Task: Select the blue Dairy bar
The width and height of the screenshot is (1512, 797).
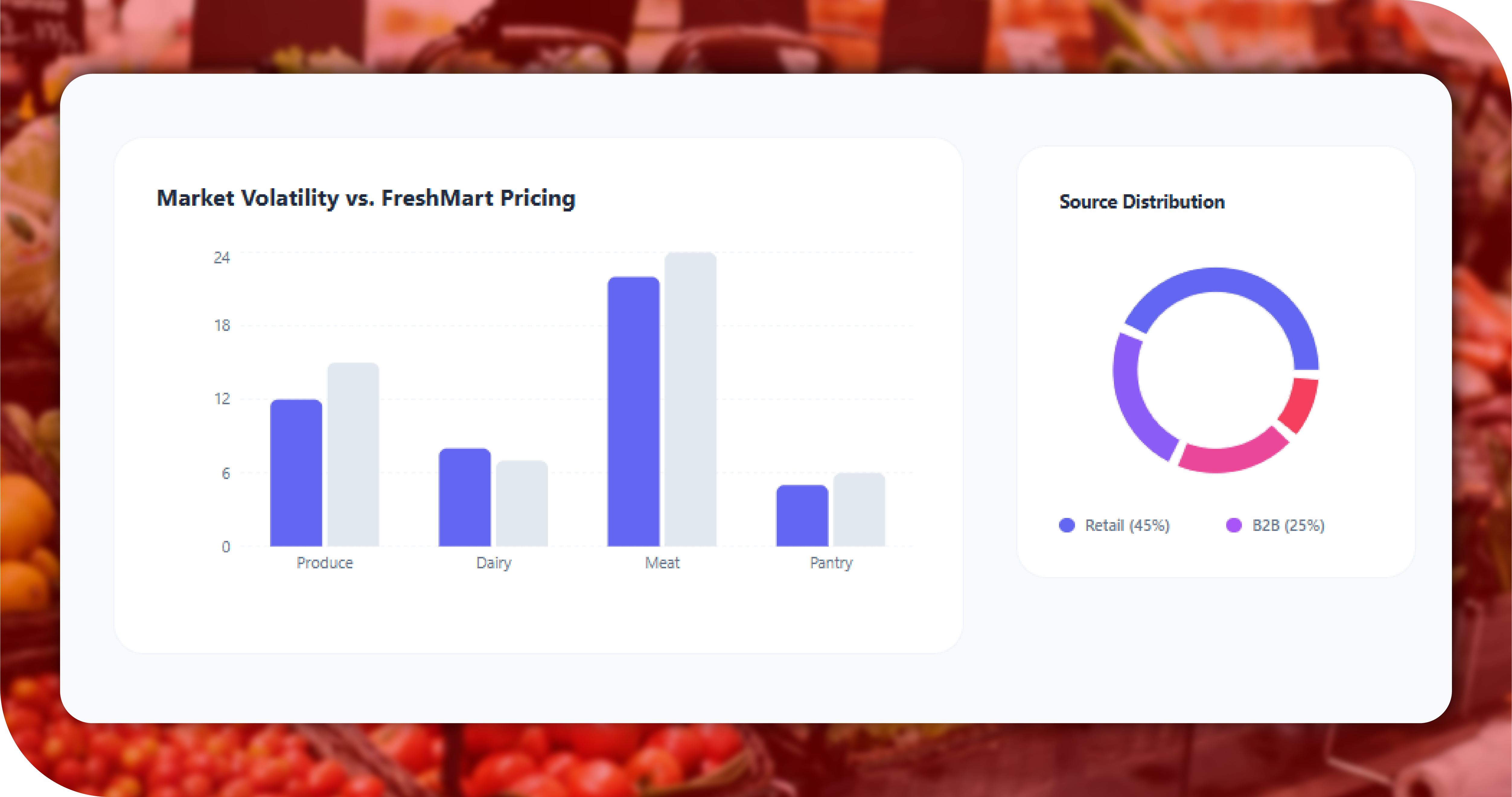Action: tap(464, 497)
